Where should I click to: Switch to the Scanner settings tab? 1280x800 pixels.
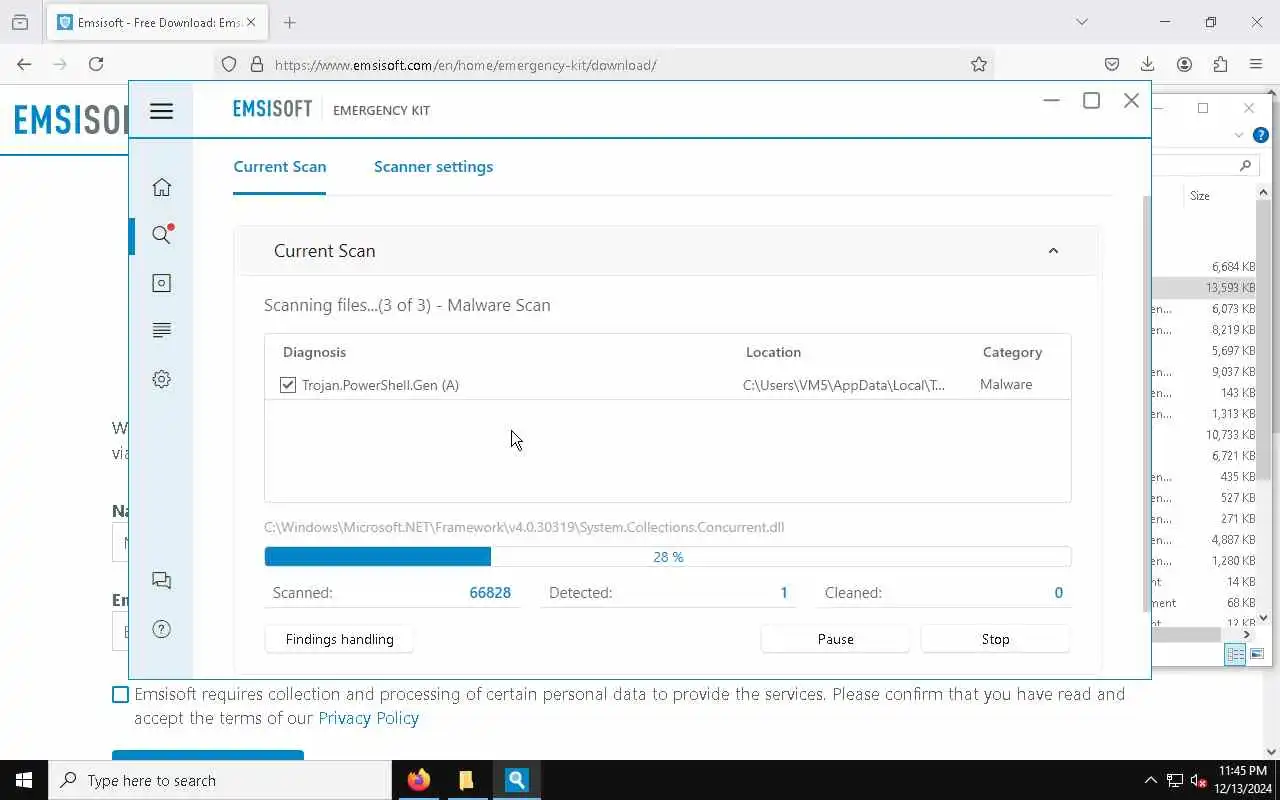433,167
